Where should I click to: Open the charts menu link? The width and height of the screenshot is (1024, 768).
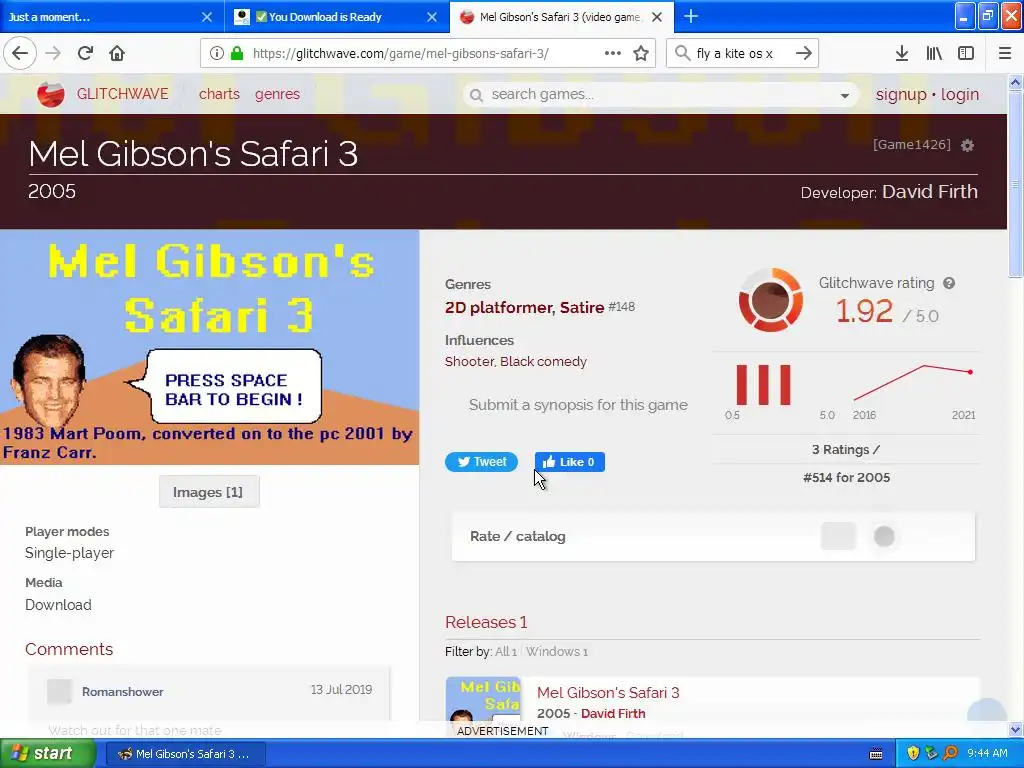point(219,94)
